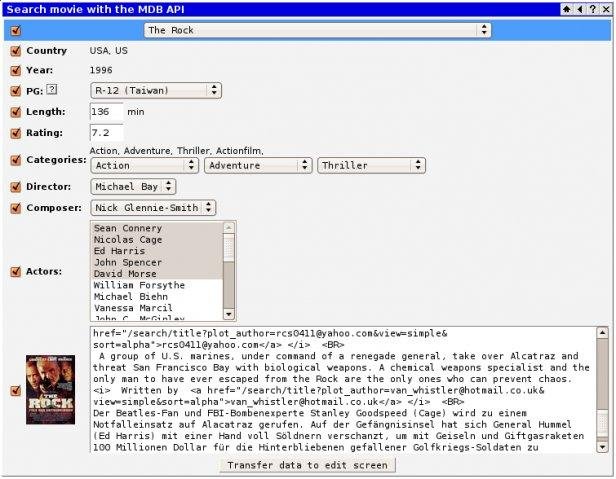
Task: Select Sean Connery in the actors list
Action: click(x=157, y=228)
